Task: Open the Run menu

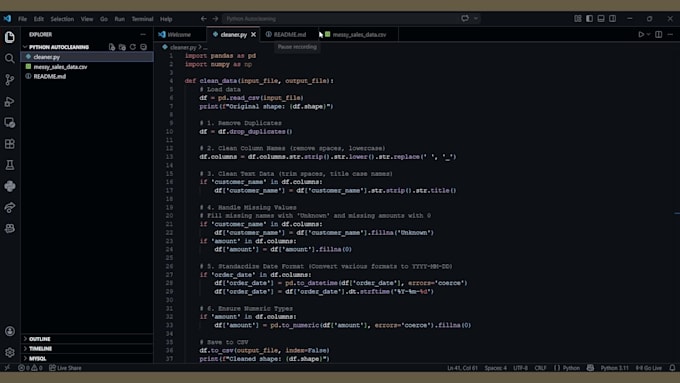Action: click(120, 19)
